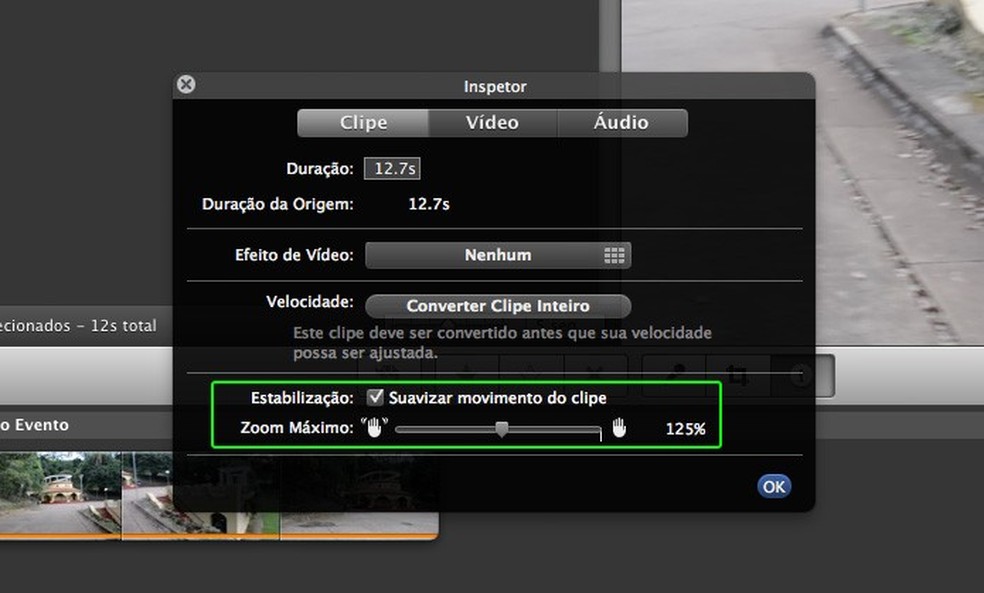The image size is (984, 593).
Task: Click the small hand icon beside the zoom slider
Action: (x=374, y=428)
